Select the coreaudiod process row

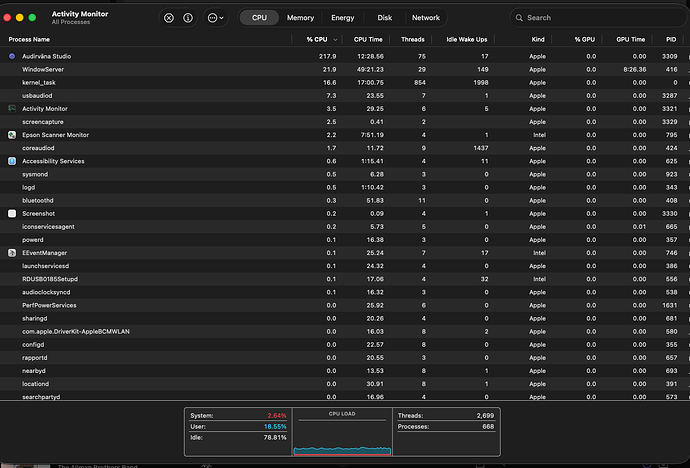[345, 148]
